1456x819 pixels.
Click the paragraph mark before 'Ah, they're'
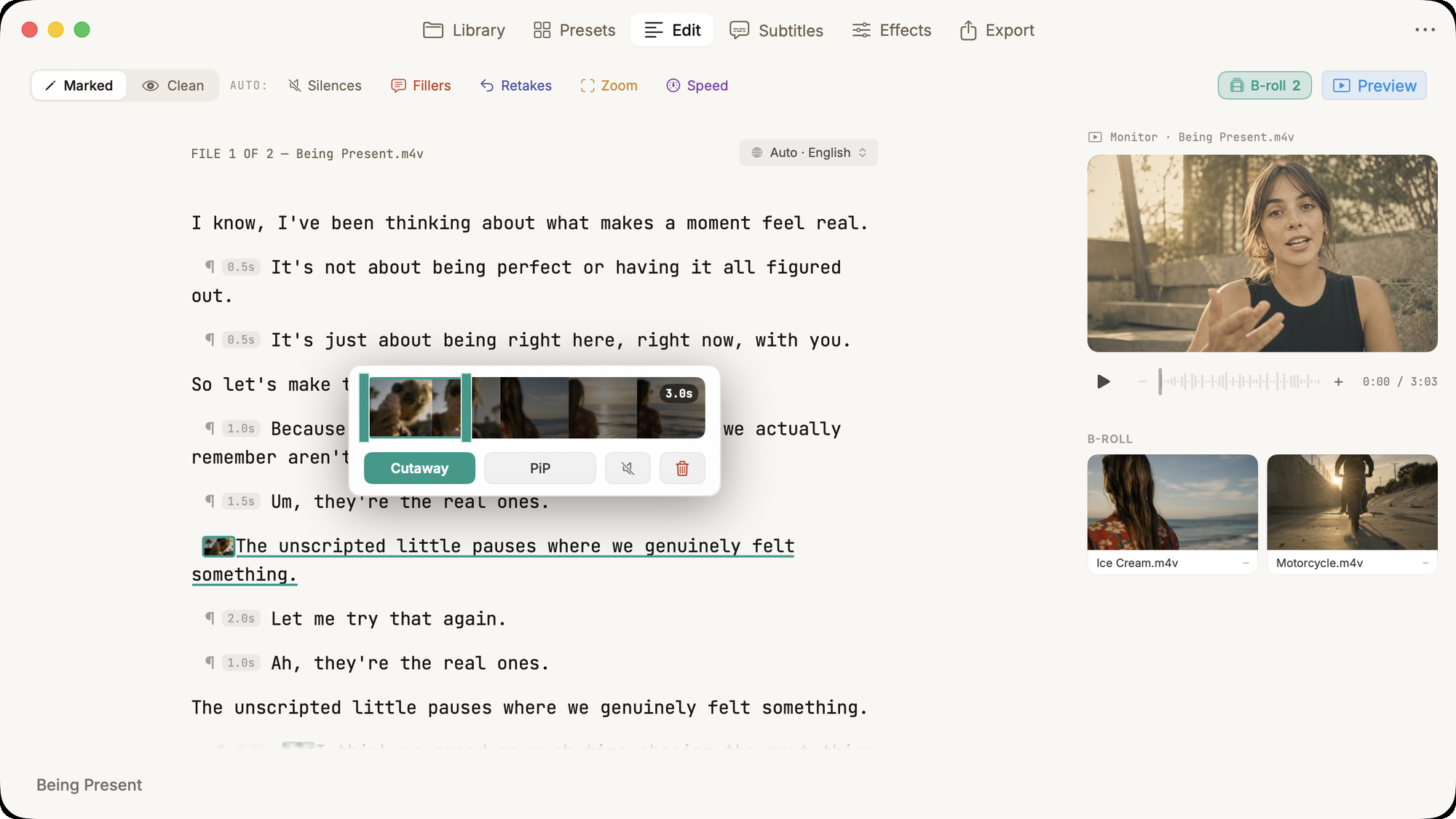210,662
